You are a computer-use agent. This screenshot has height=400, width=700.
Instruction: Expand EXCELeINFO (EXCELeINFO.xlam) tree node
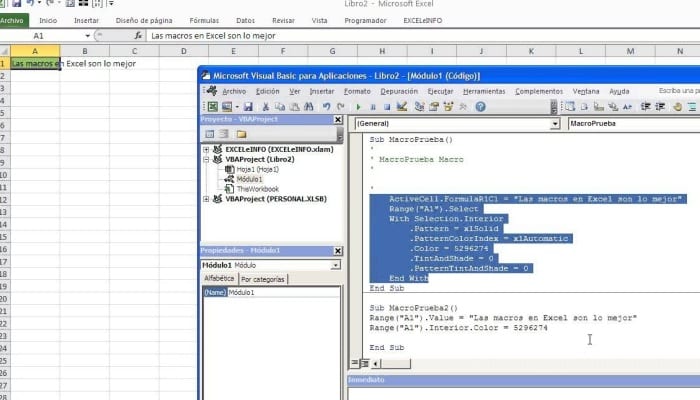(206, 150)
